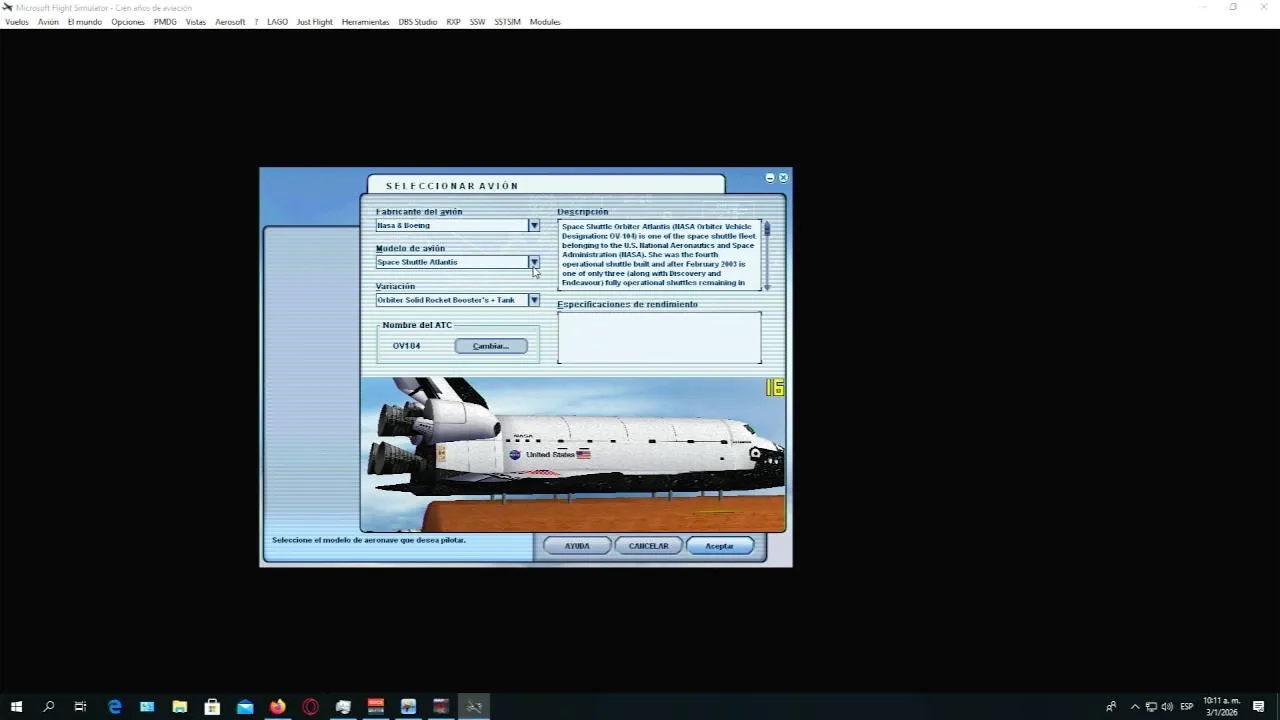Open the SSTSIM menu
This screenshot has width=1280, height=720.
tap(507, 22)
